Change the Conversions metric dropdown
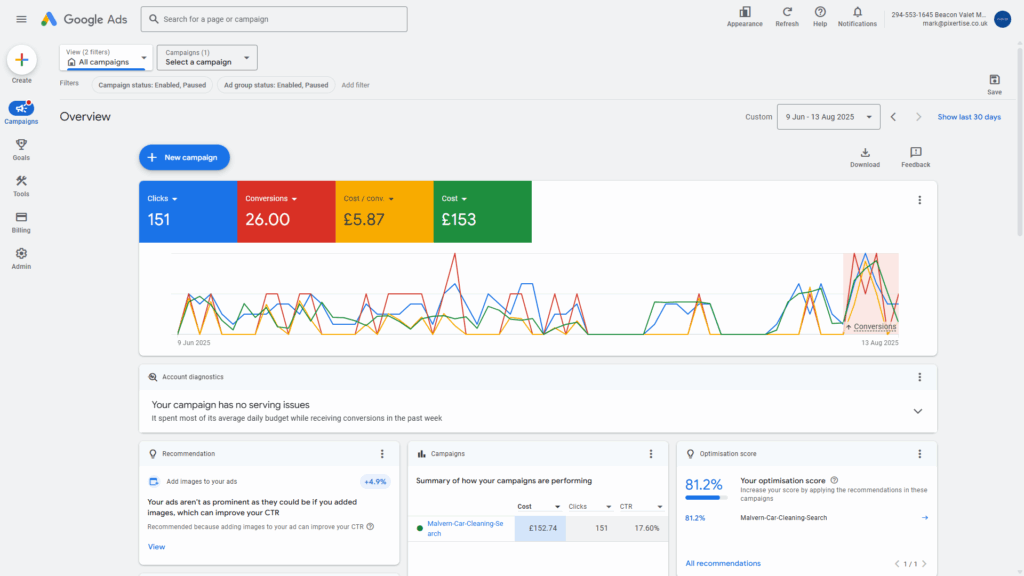This screenshot has width=1024, height=576. [271, 199]
